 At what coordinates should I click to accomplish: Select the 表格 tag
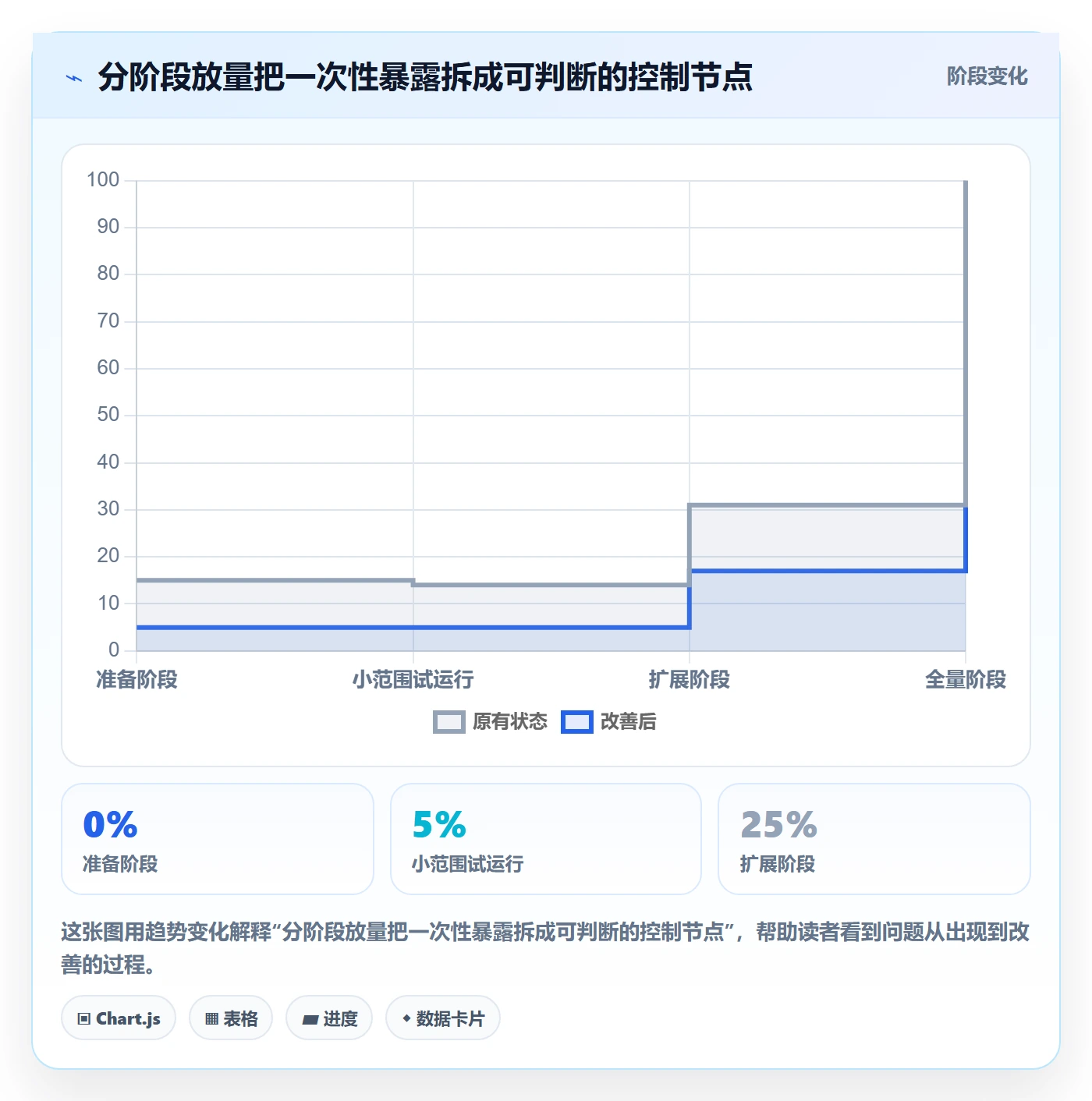[231, 1018]
